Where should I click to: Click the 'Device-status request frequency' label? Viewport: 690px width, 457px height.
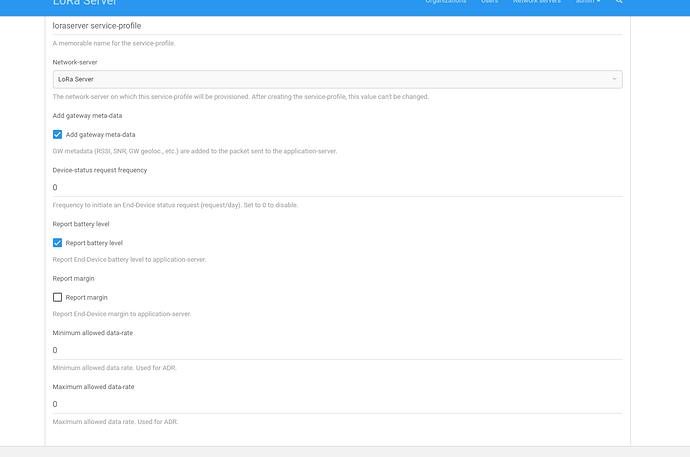(99, 170)
